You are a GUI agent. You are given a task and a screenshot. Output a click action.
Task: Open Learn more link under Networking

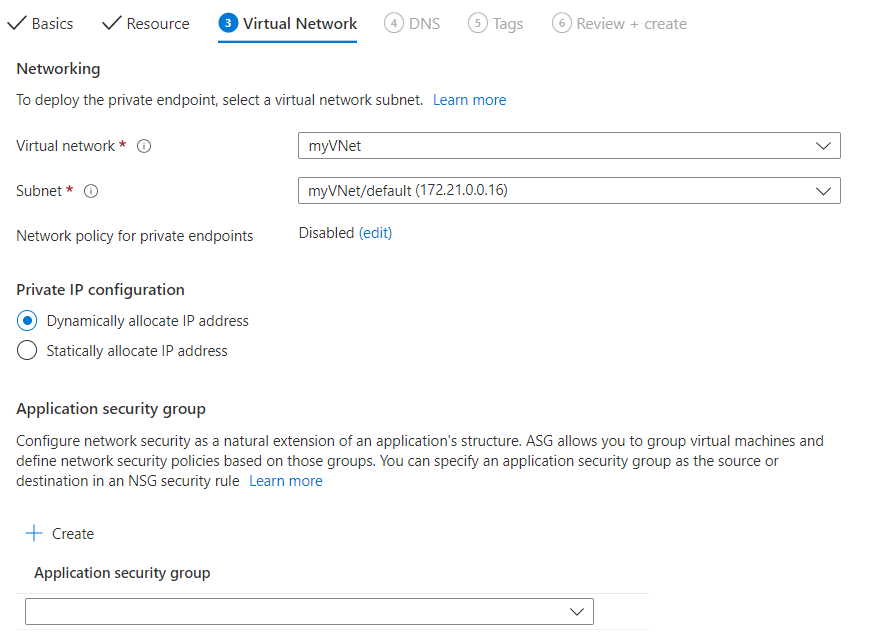[469, 100]
